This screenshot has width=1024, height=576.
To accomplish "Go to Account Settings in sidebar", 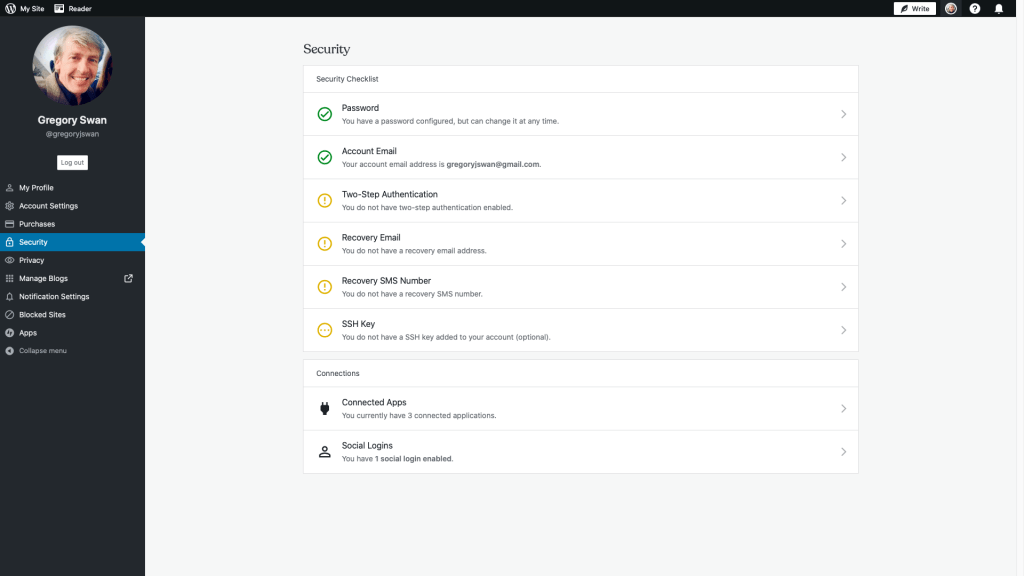I will (x=48, y=206).
